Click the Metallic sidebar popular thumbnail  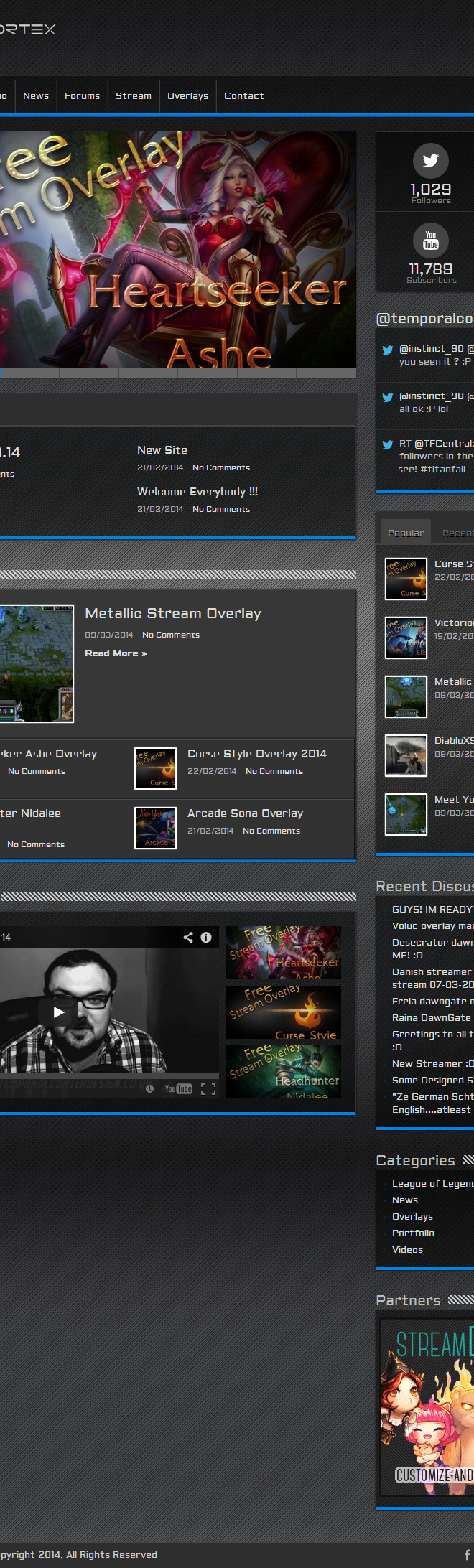coord(406,696)
